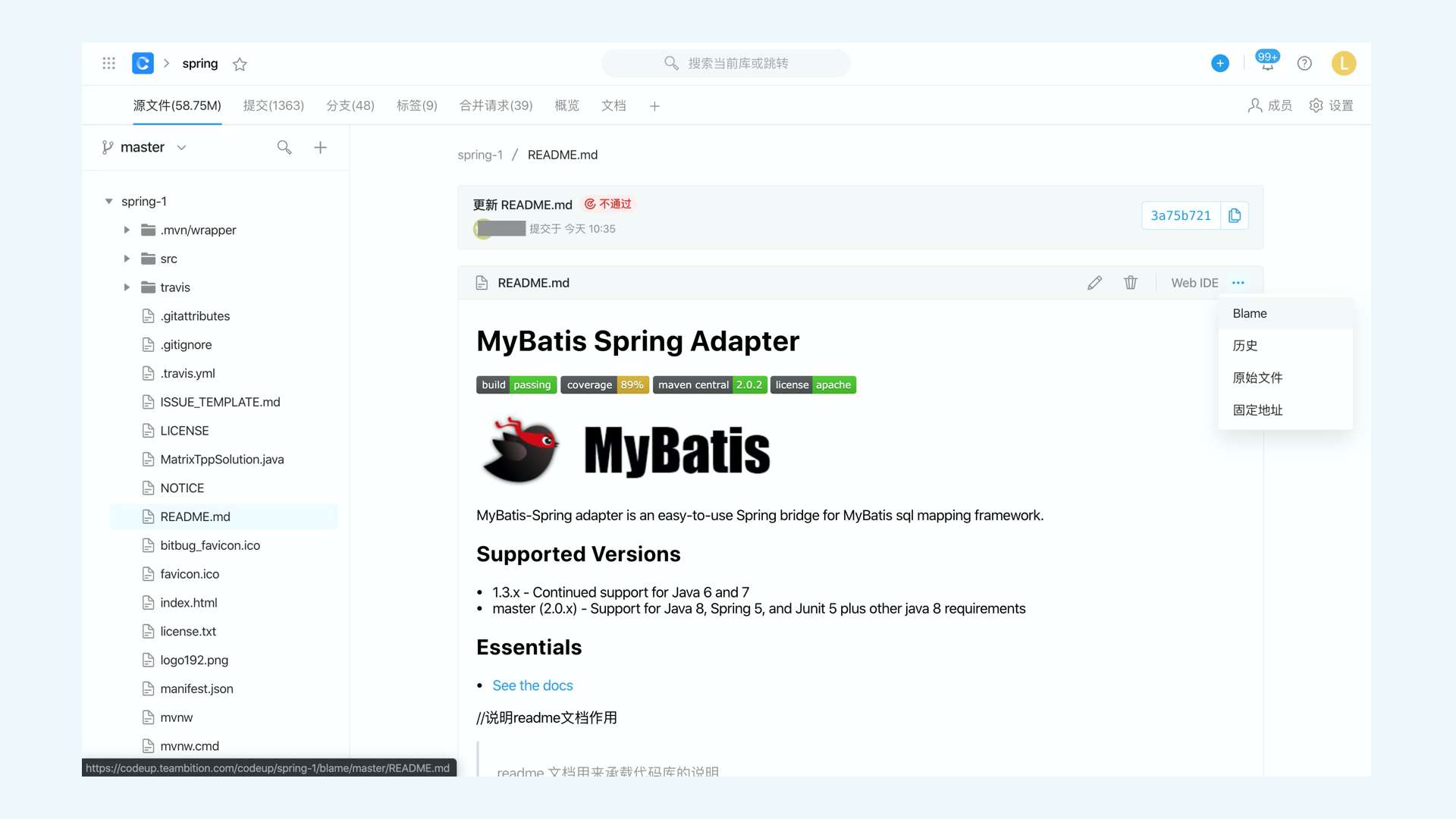This screenshot has height=819, width=1456.
Task: Click the Codeup blue logo icon
Action: (x=143, y=64)
